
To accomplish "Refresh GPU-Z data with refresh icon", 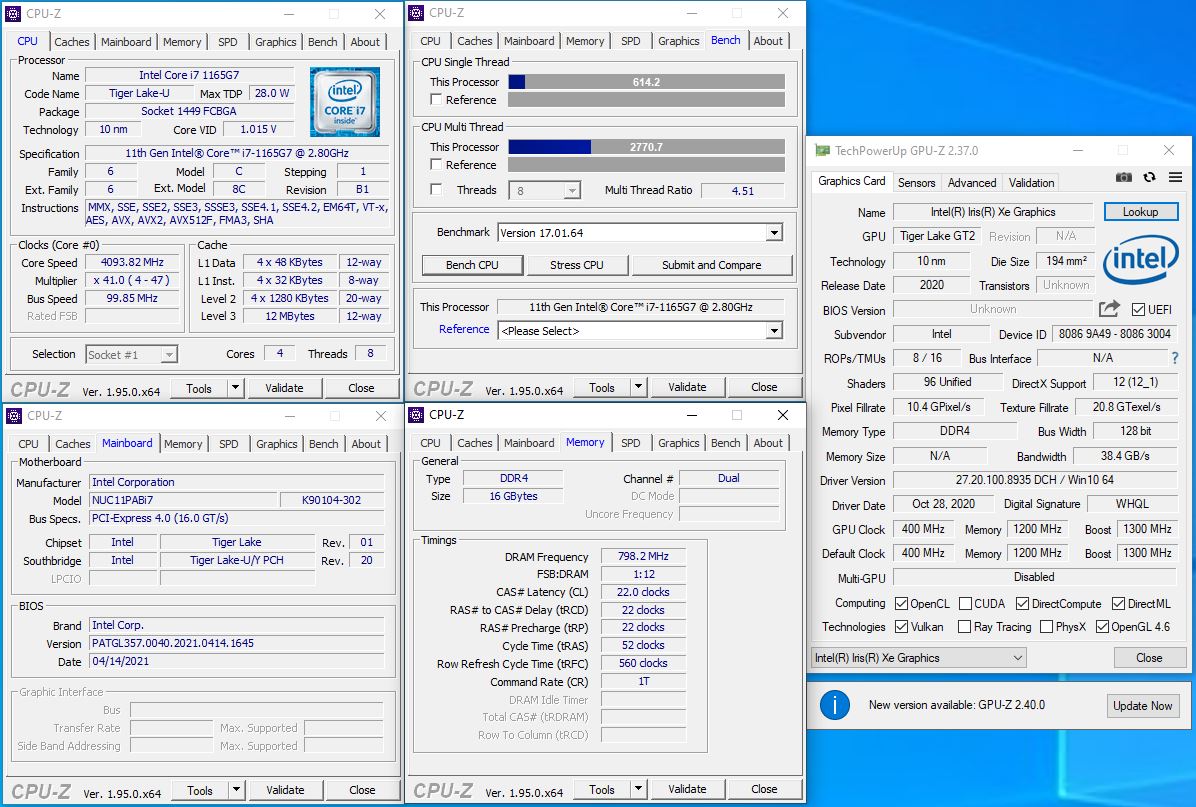I will [x=1149, y=177].
